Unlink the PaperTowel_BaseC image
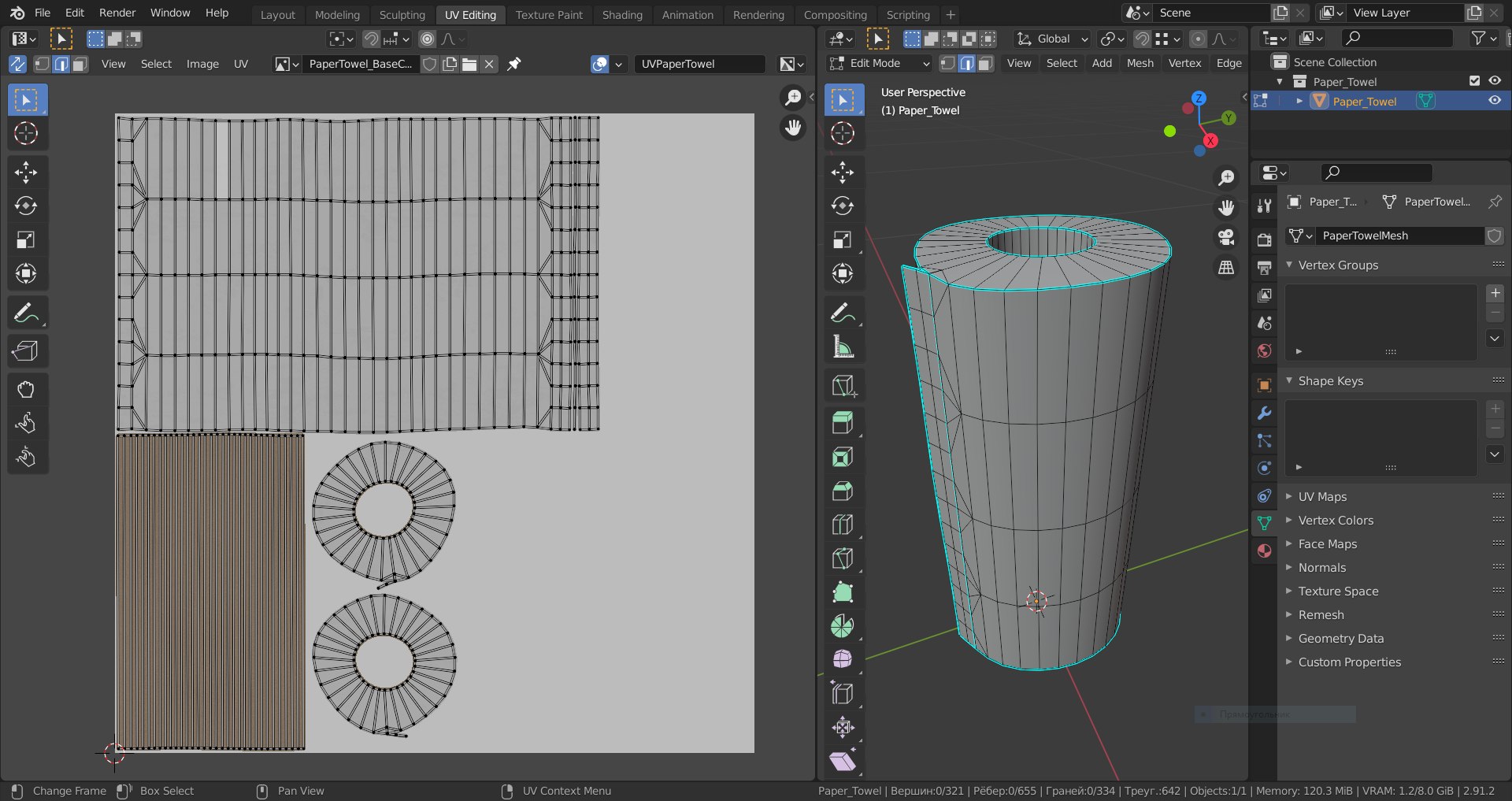 pyautogui.click(x=489, y=64)
